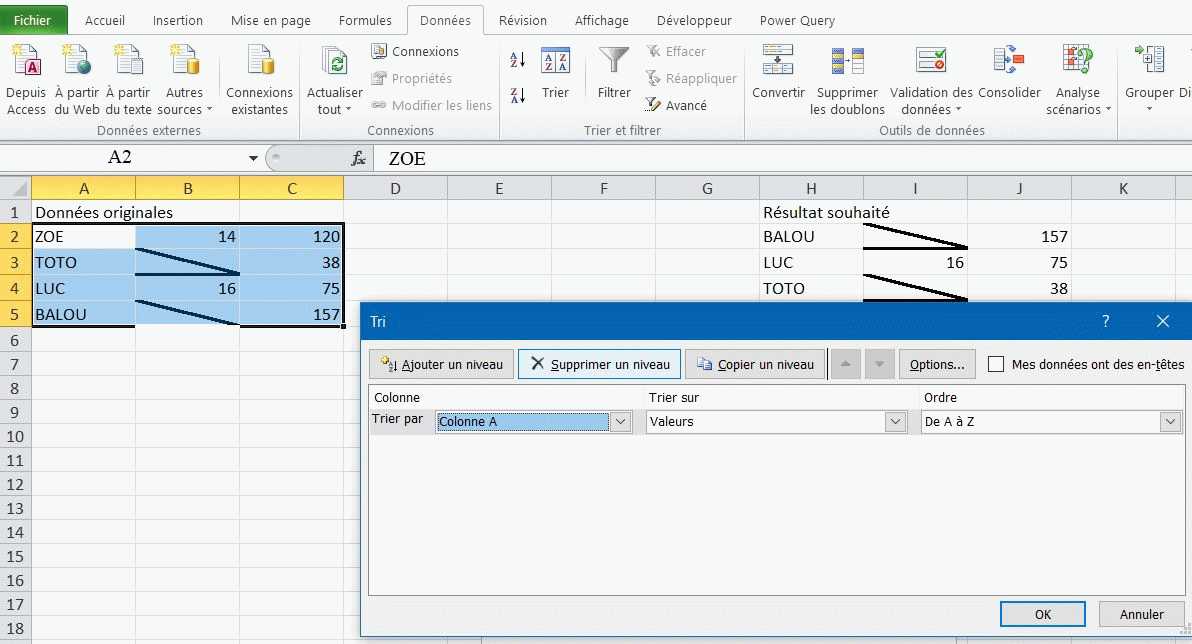Image resolution: width=1192 pixels, height=644 pixels.
Task: Click the formula bar containing ZOE
Action: click(783, 158)
